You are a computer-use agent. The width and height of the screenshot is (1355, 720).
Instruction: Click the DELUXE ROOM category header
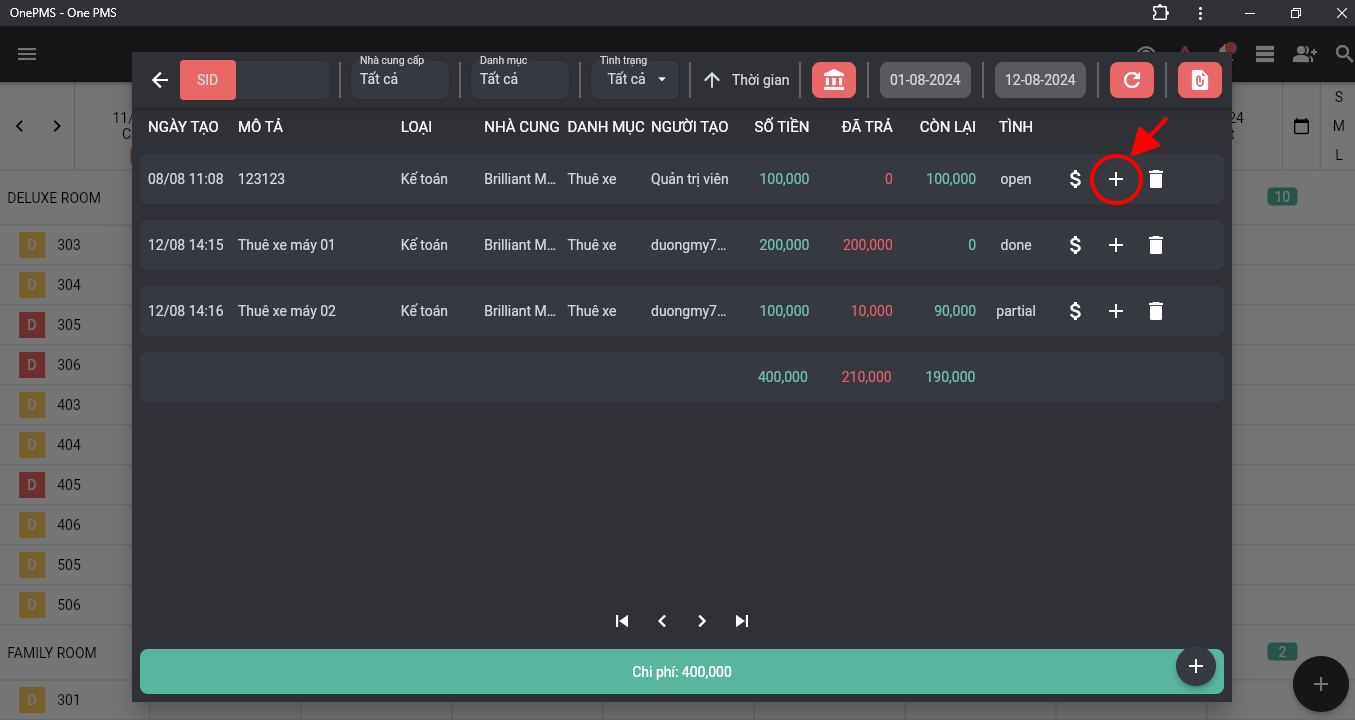(x=54, y=198)
